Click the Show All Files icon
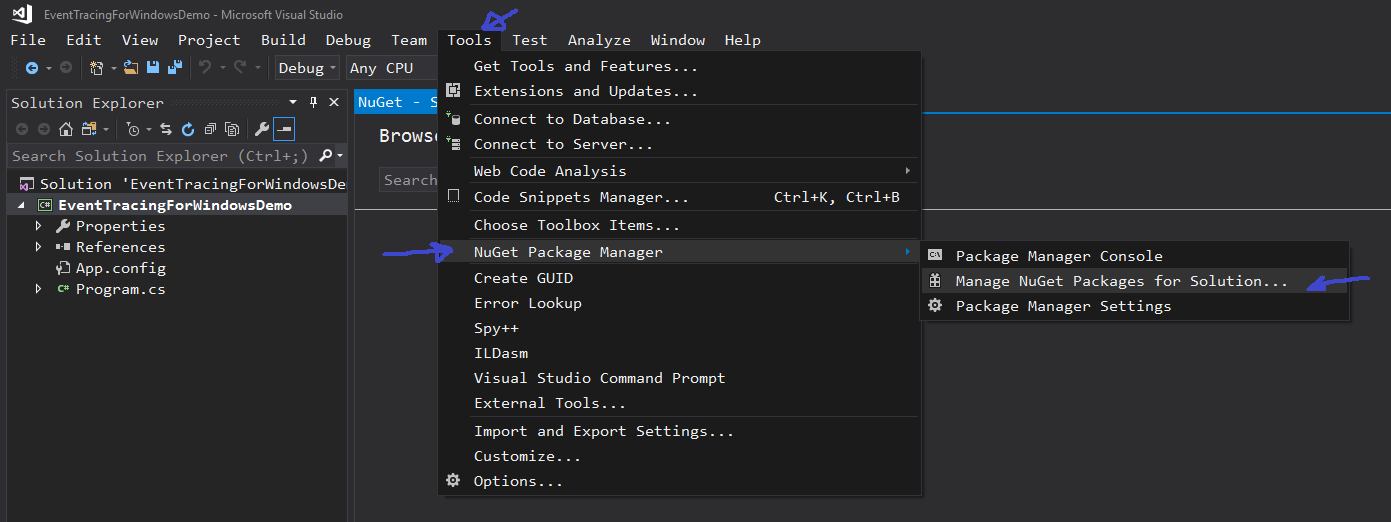1391x522 pixels. [x=232, y=129]
